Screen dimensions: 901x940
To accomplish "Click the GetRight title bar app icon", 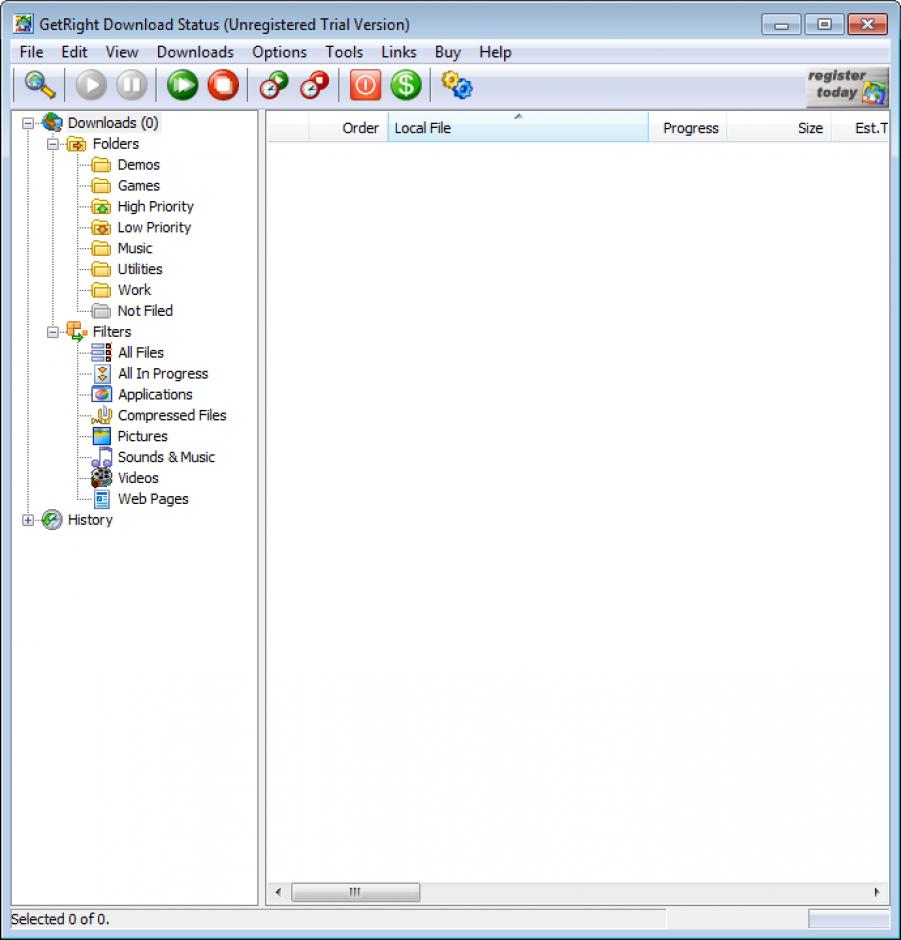I will point(23,24).
